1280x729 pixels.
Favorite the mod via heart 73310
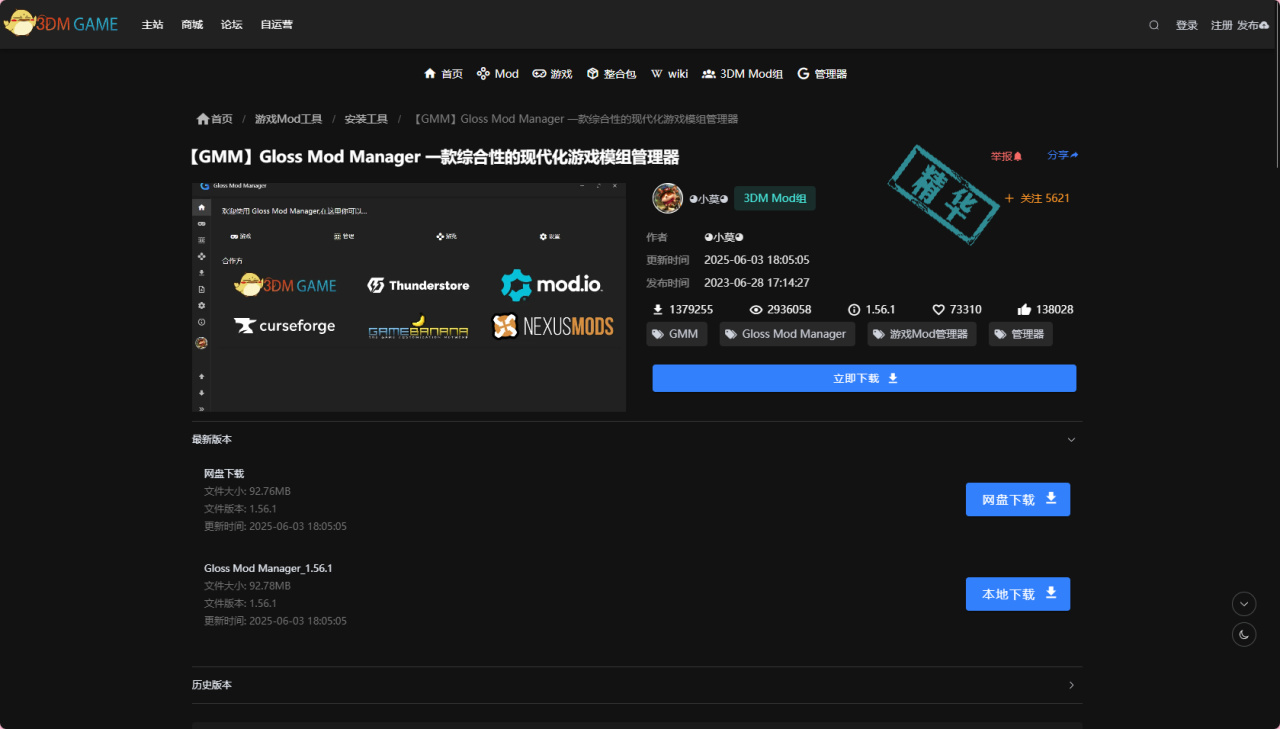[956, 310]
